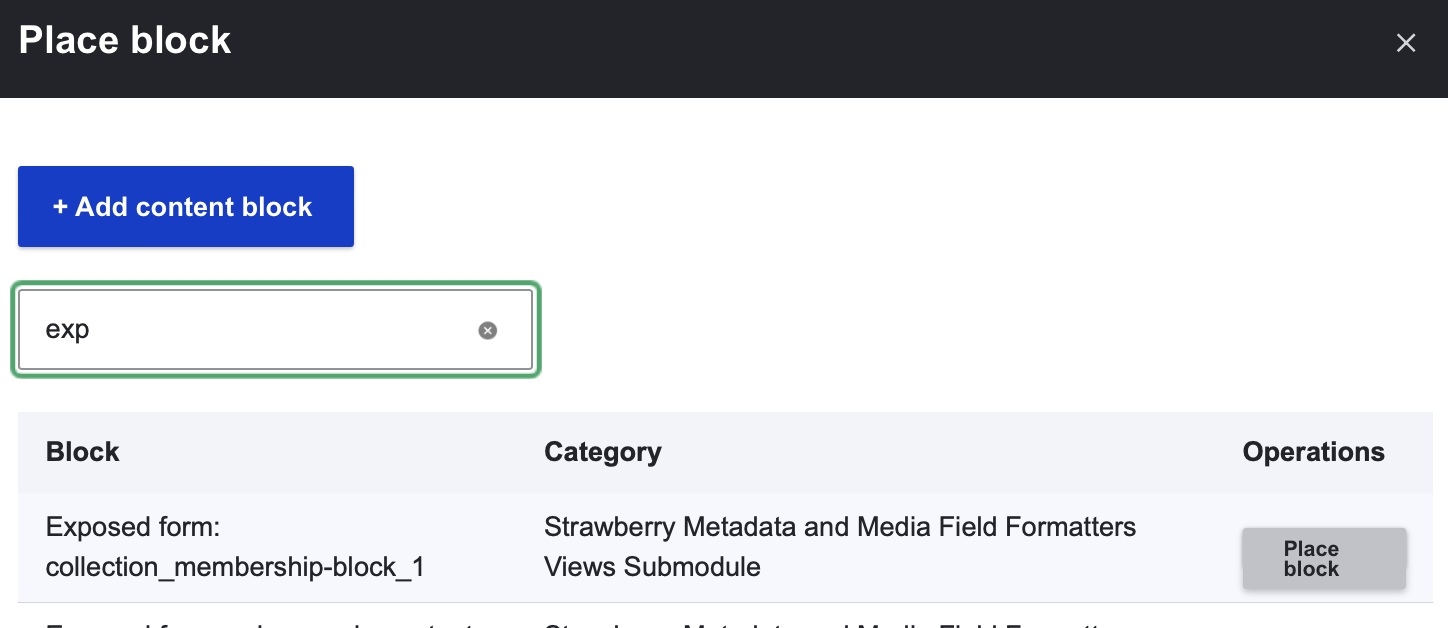Image resolution: width=1448 pixels, height=628 pixels.
Task: Click the Block column header
Action: (x=83, y=452)
